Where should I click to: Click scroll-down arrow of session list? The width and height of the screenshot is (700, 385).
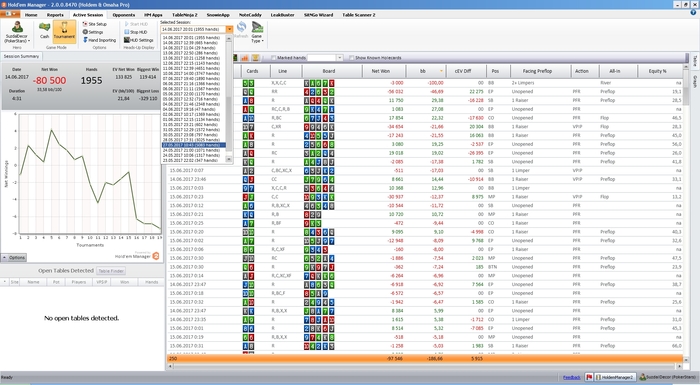tap(229, 159)
